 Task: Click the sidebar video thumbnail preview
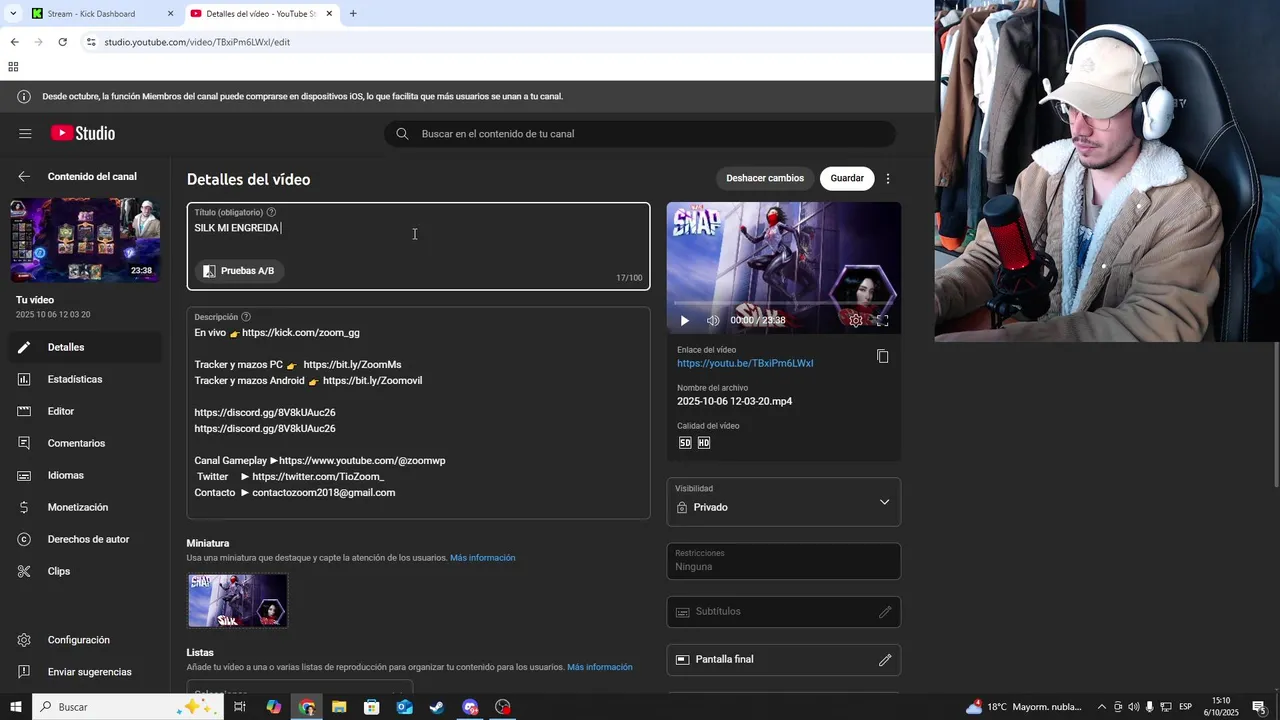click(85, 240)
